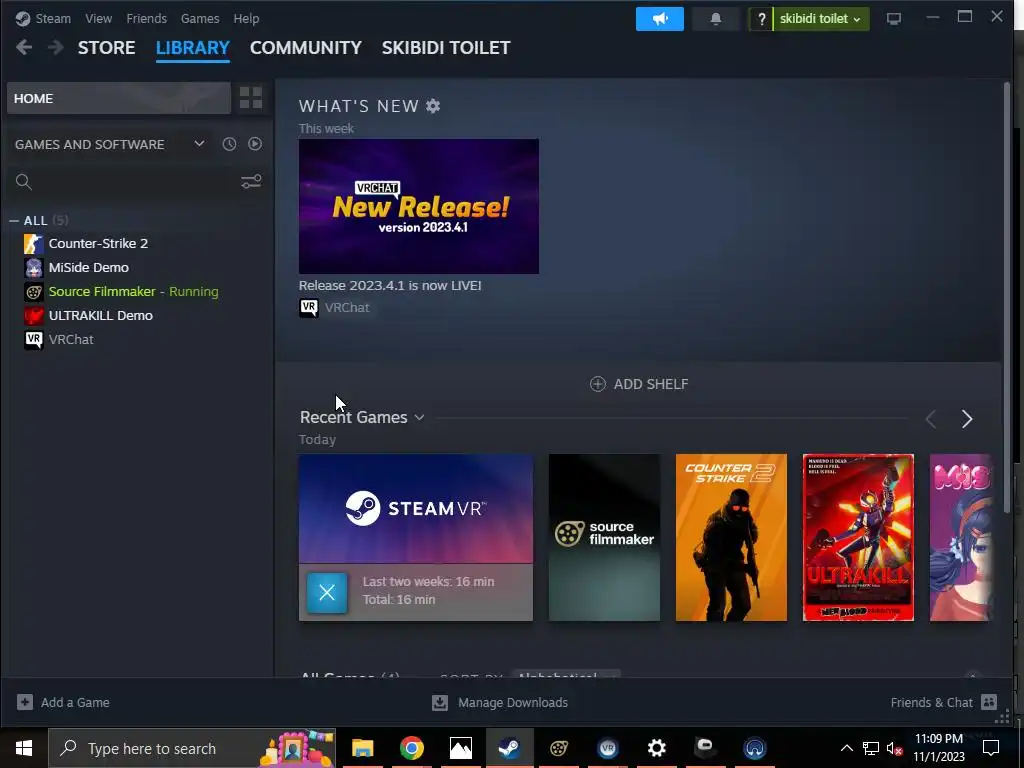The height and width of the screenshot is (768, 1024).
Task: Select Source Filmmaker - Running entry
Action: [133, 292]
